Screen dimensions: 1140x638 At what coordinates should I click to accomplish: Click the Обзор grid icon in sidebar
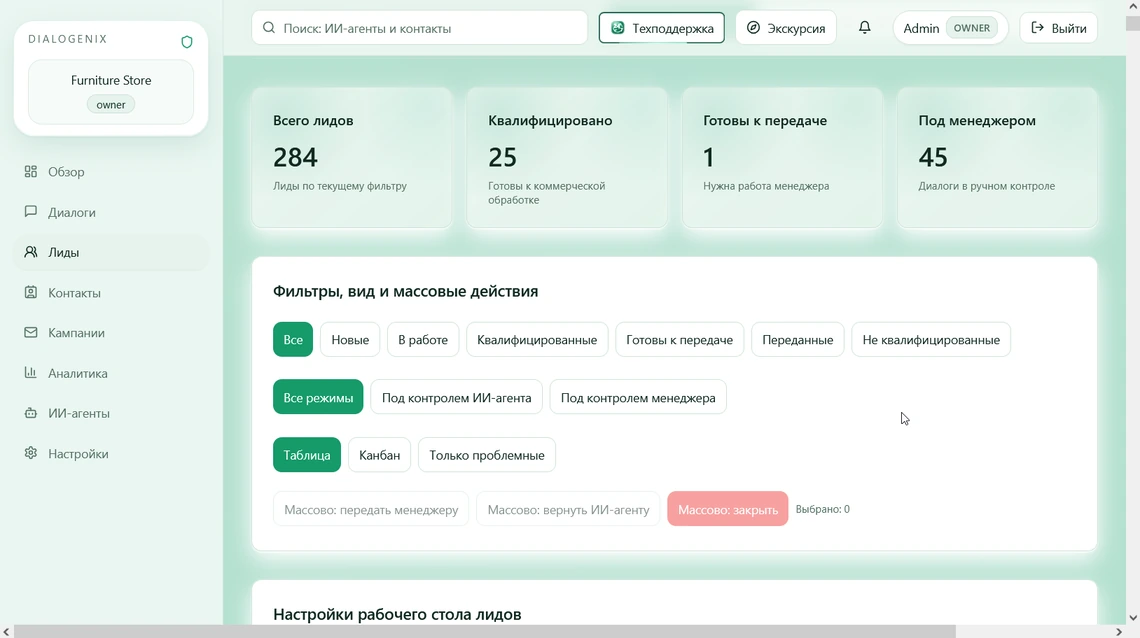point(31,171)
